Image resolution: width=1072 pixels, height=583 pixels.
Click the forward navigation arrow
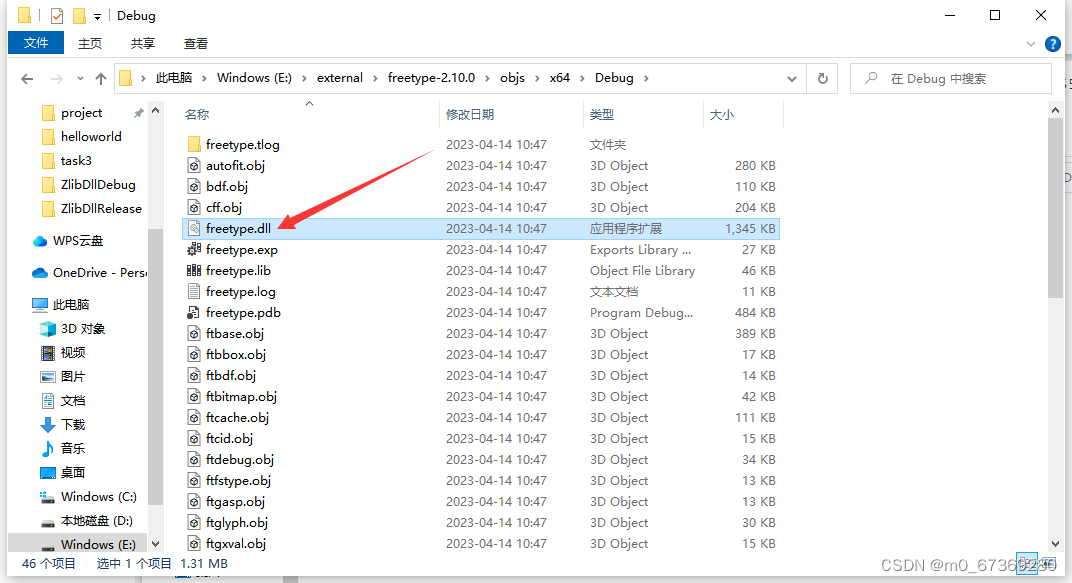(57, 79)
